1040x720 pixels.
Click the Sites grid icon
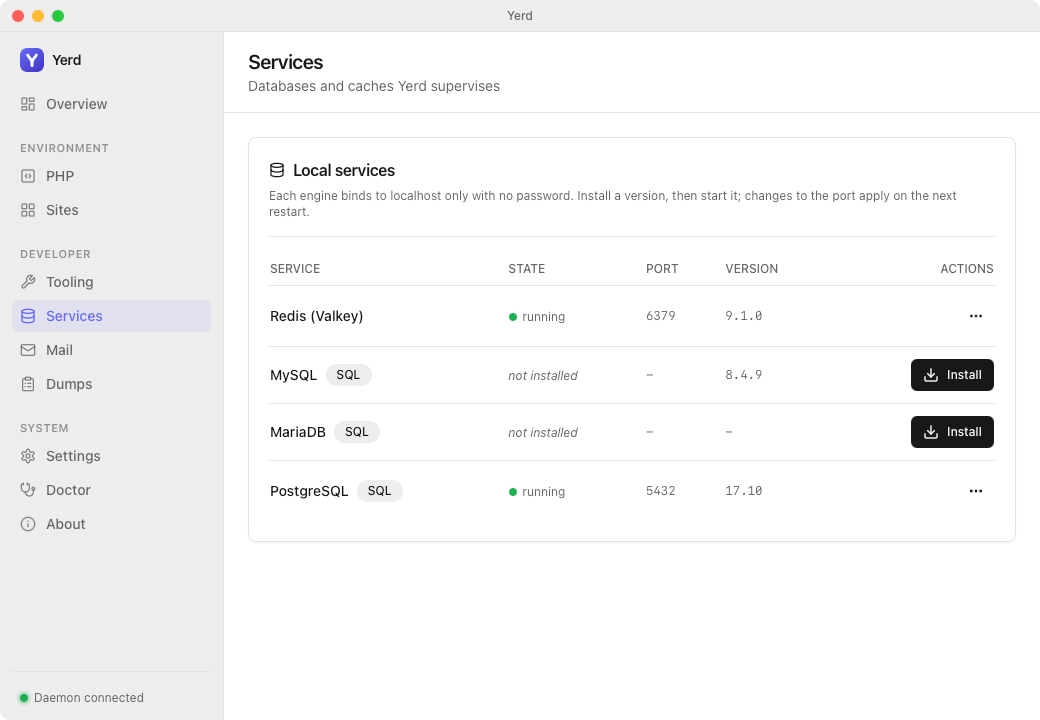pos(28,210)
